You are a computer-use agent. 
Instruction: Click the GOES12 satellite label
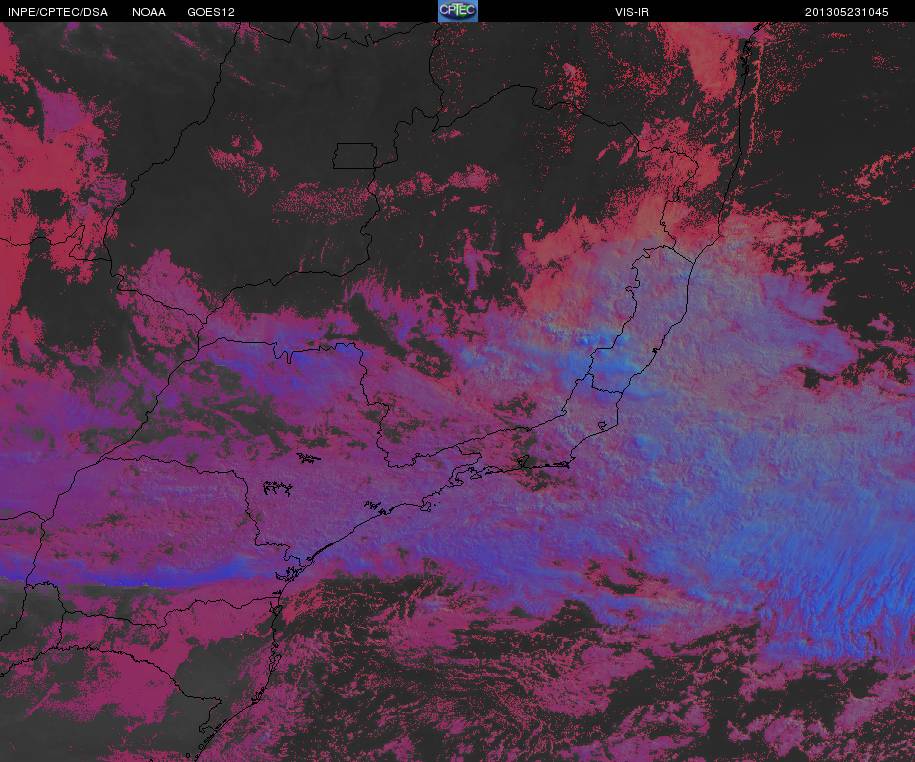(211, 12)
